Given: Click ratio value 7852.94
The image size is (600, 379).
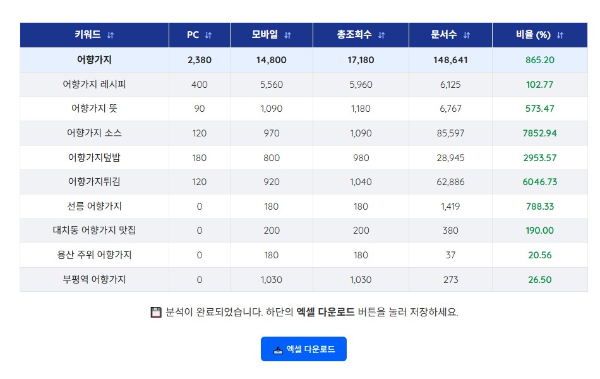Looking at the screenshot, I should tap(540, 133).
